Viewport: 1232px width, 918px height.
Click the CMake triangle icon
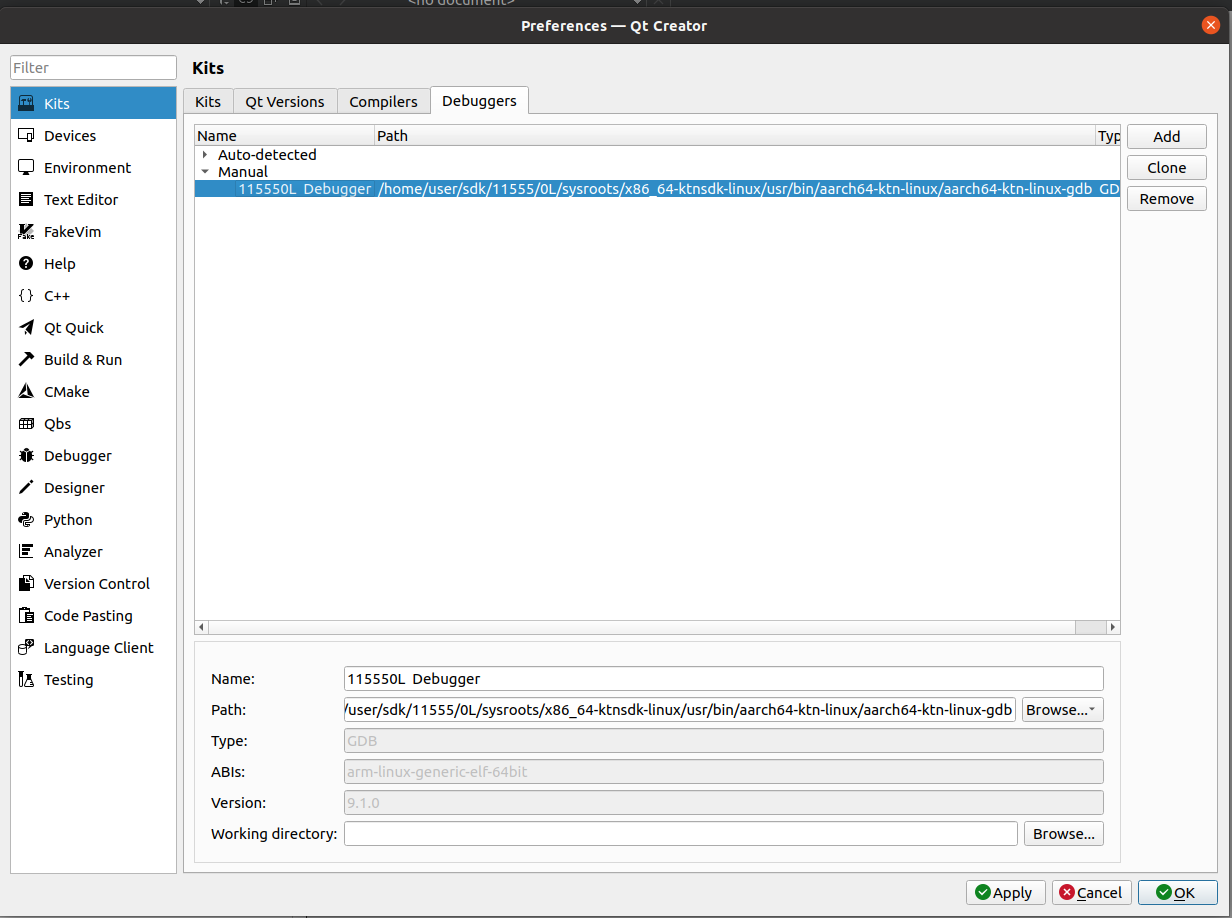coord(26,392)
